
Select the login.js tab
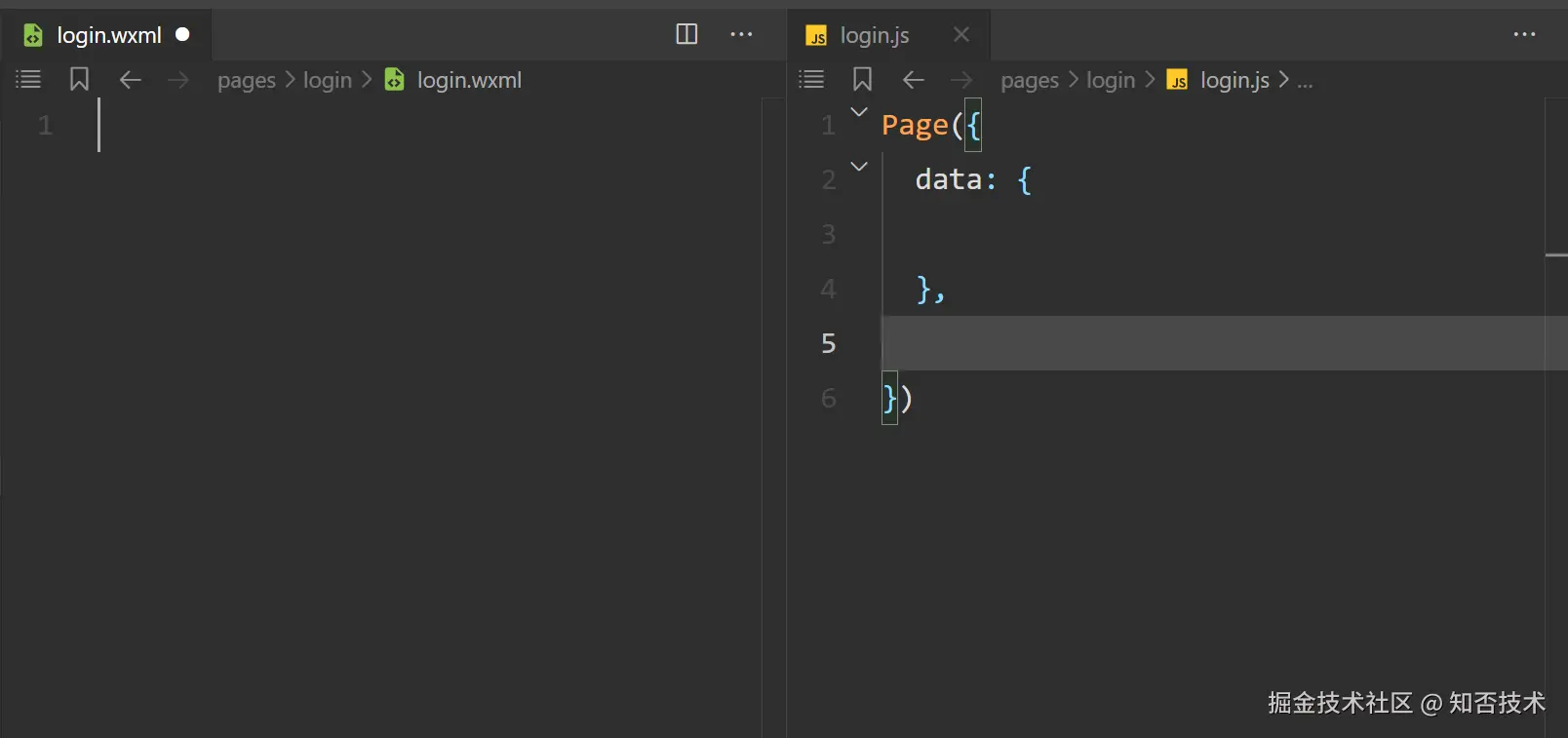[874, 35]
